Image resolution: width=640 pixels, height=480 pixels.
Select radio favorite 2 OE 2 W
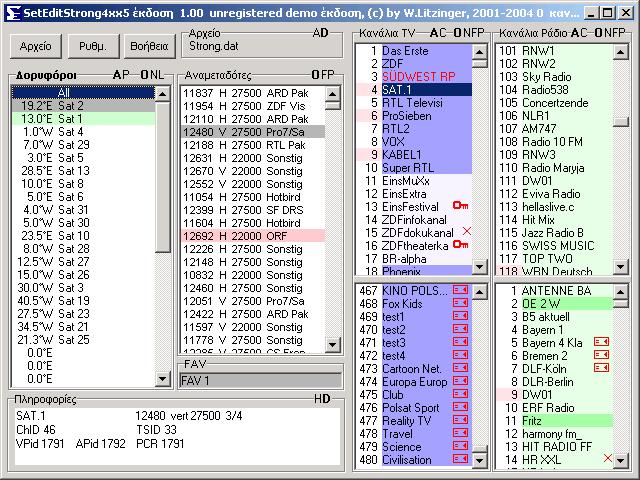click(x=555, y=304)
